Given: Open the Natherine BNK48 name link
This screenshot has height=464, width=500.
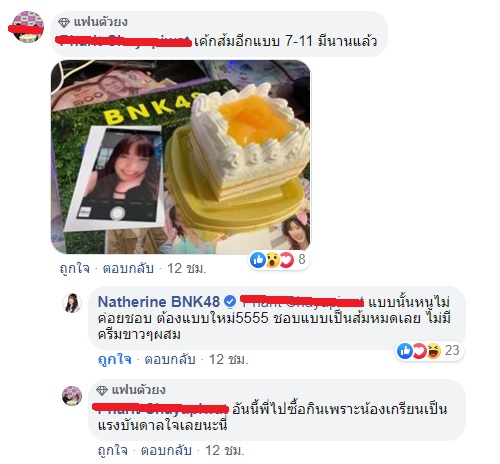Looking at the screenshot, I should [159, 302].
